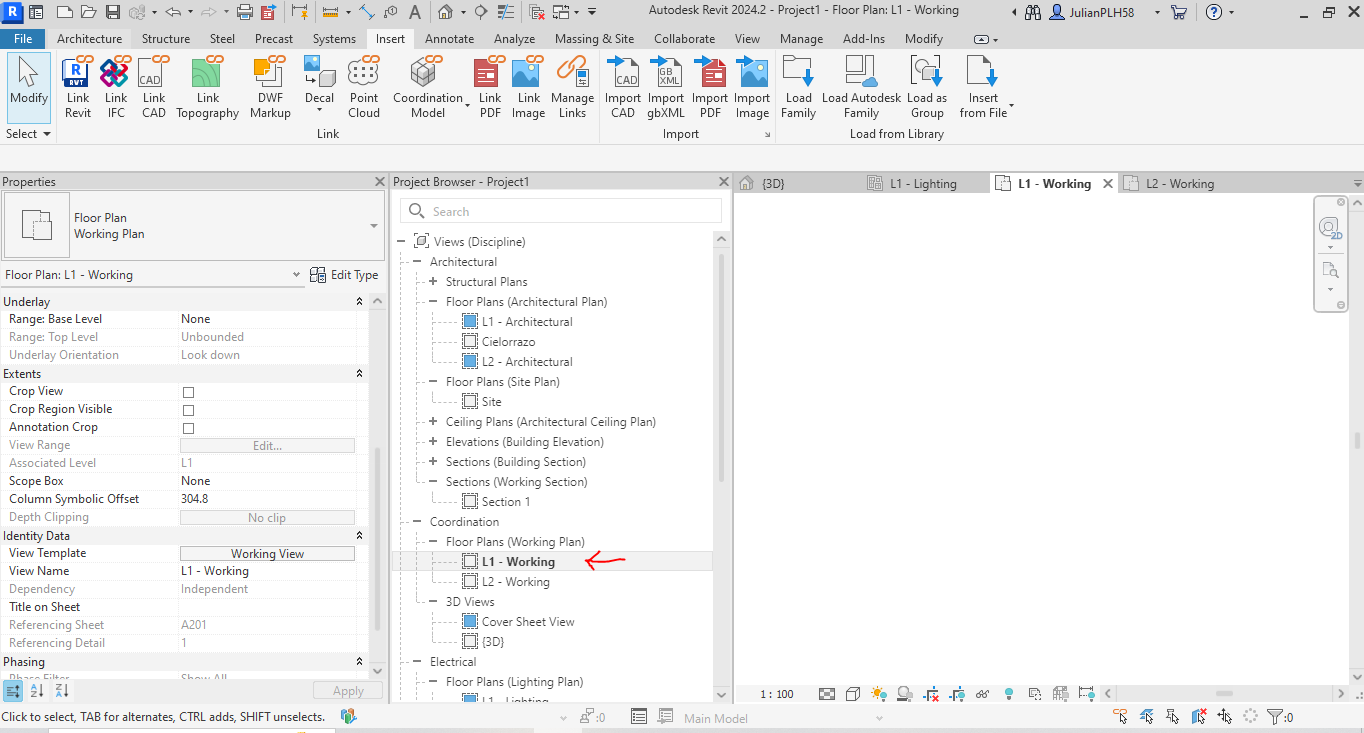Collapse the Extents properties section
This screenshot has width=1364, height=733.
click(360, 373)
